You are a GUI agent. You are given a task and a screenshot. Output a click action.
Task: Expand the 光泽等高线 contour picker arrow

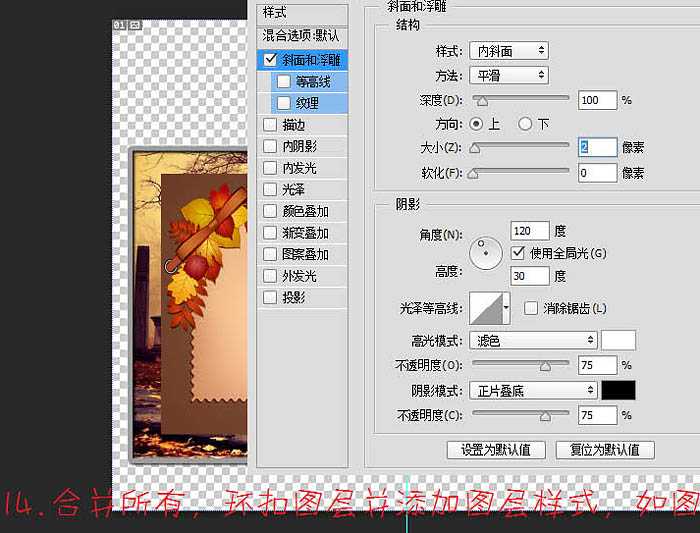(506, 308)
